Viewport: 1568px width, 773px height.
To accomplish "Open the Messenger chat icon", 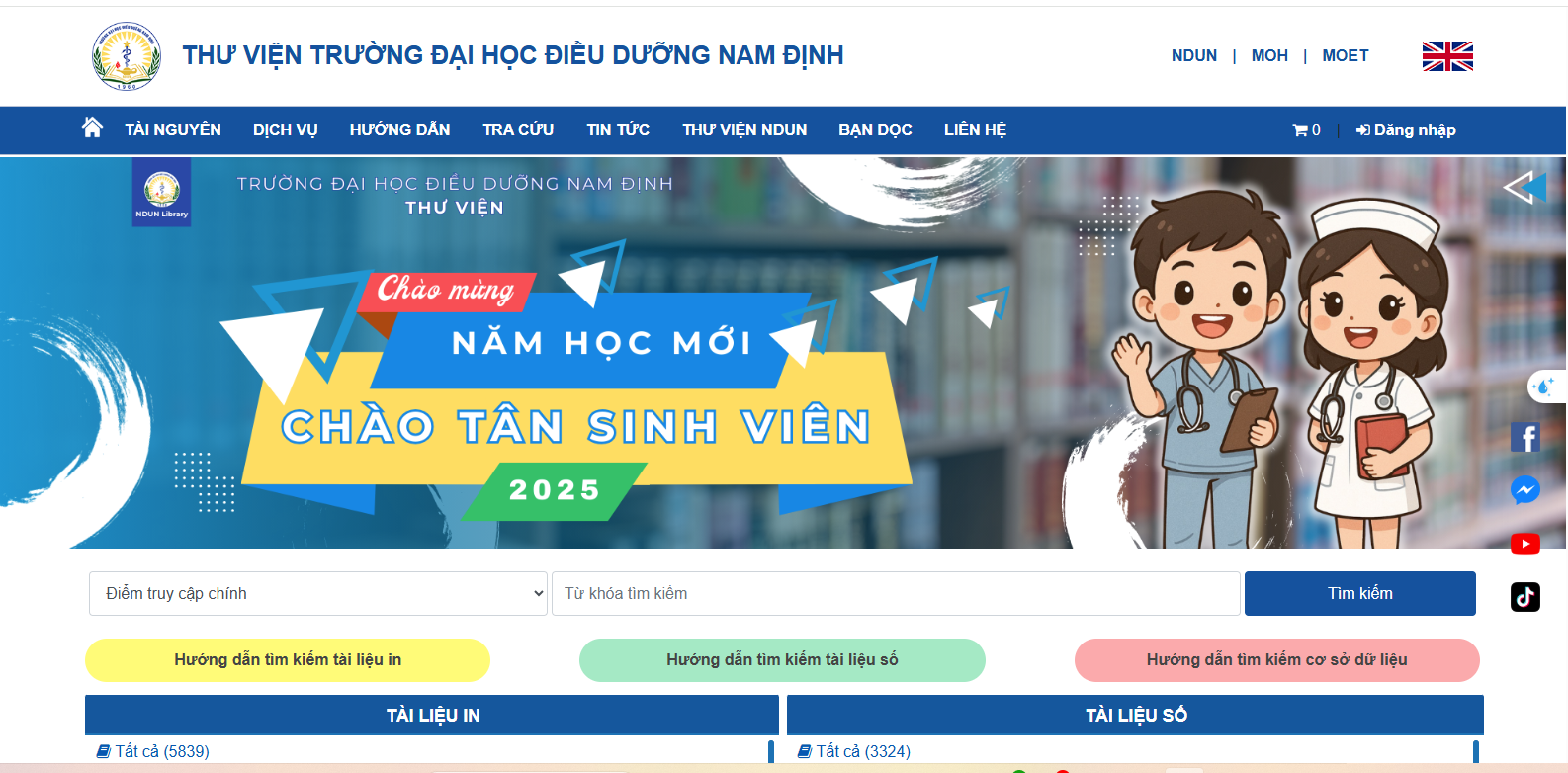I will click(x=1525, y=490).
